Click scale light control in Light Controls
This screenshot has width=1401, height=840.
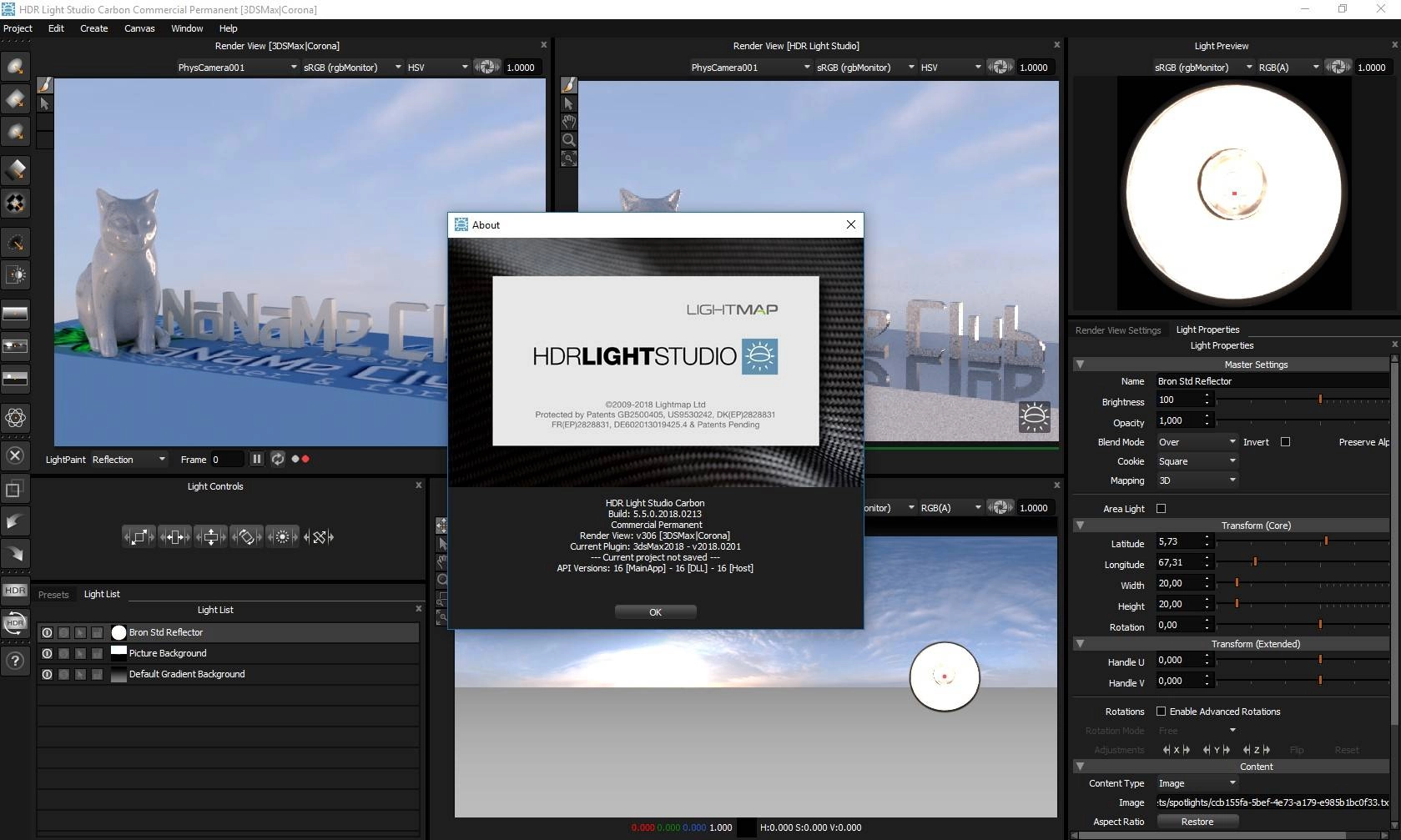point(139,537)
